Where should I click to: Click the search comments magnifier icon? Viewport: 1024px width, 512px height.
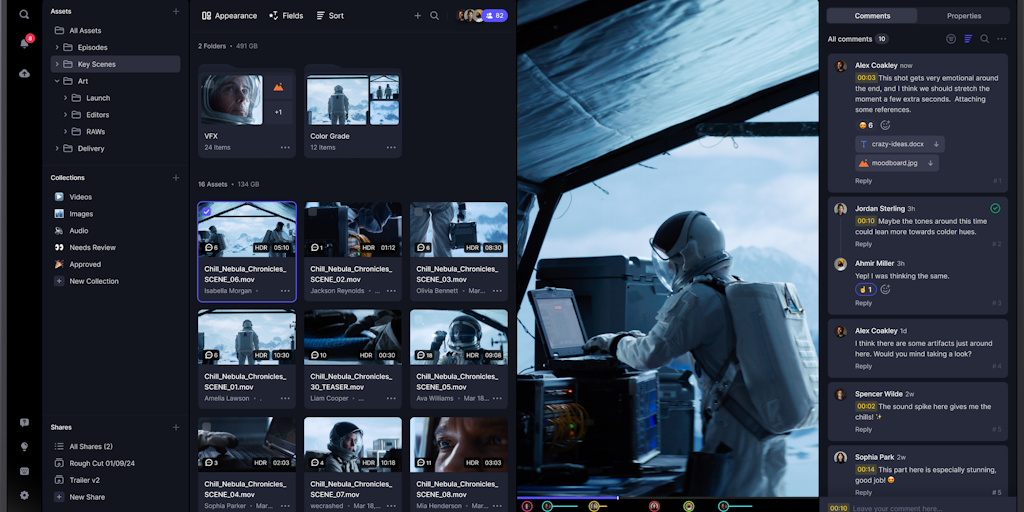(985, 39)
